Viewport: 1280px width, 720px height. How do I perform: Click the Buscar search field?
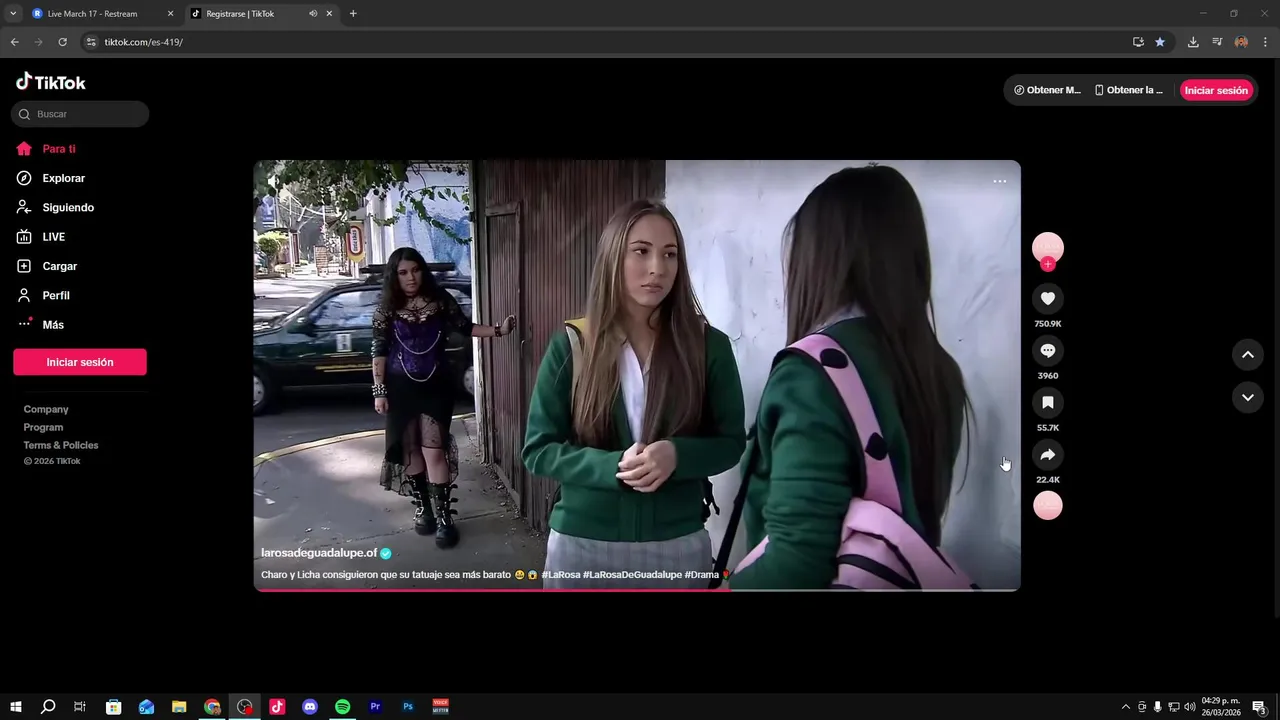(x=80, y=114)
